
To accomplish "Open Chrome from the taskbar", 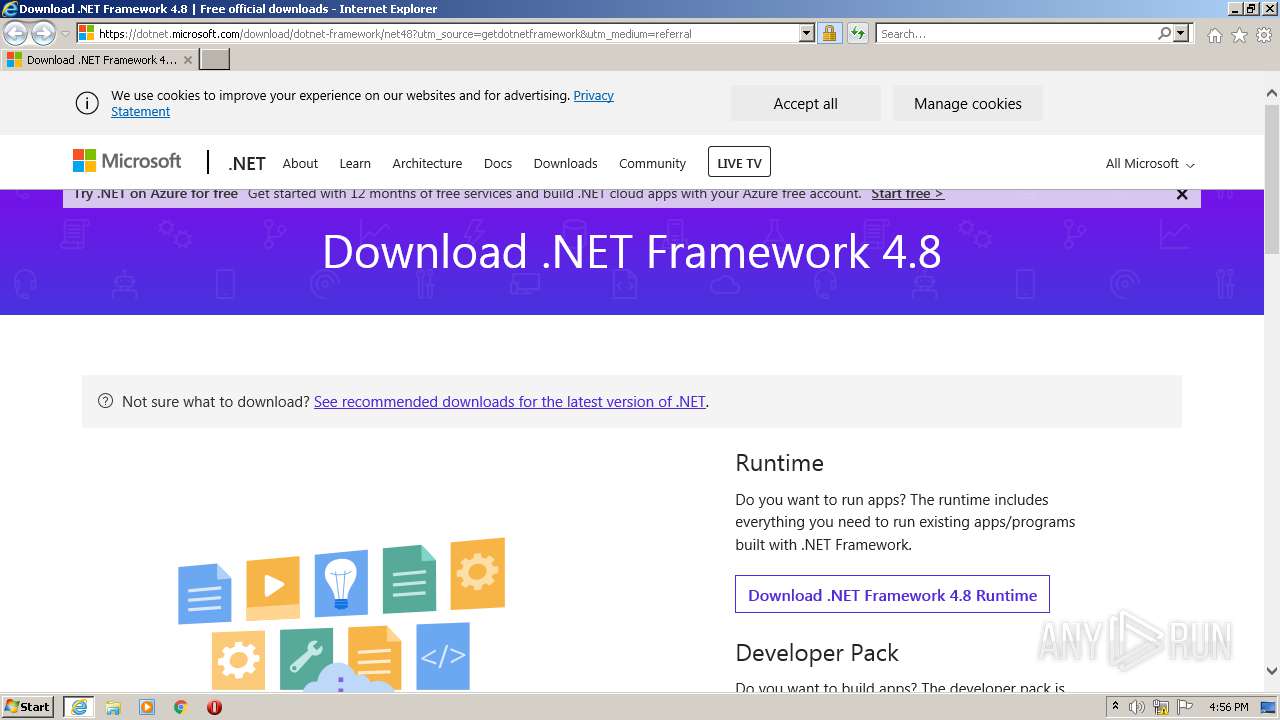I will (x=181, y=707).
